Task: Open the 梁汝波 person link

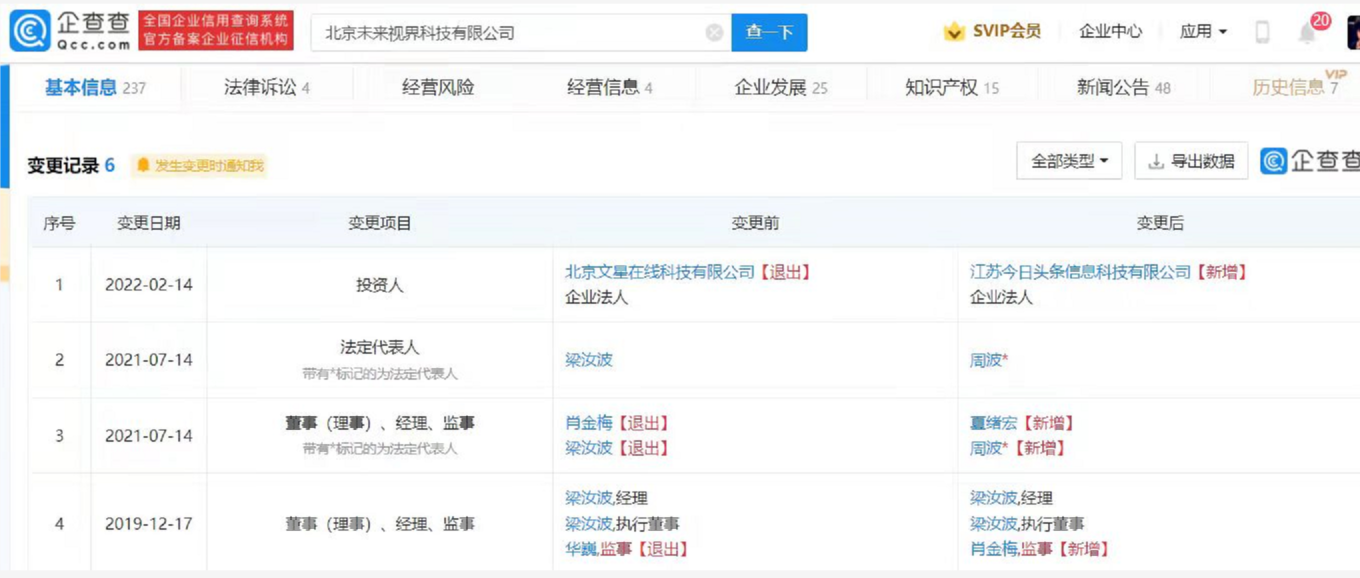Action: [x=588, y=360]
